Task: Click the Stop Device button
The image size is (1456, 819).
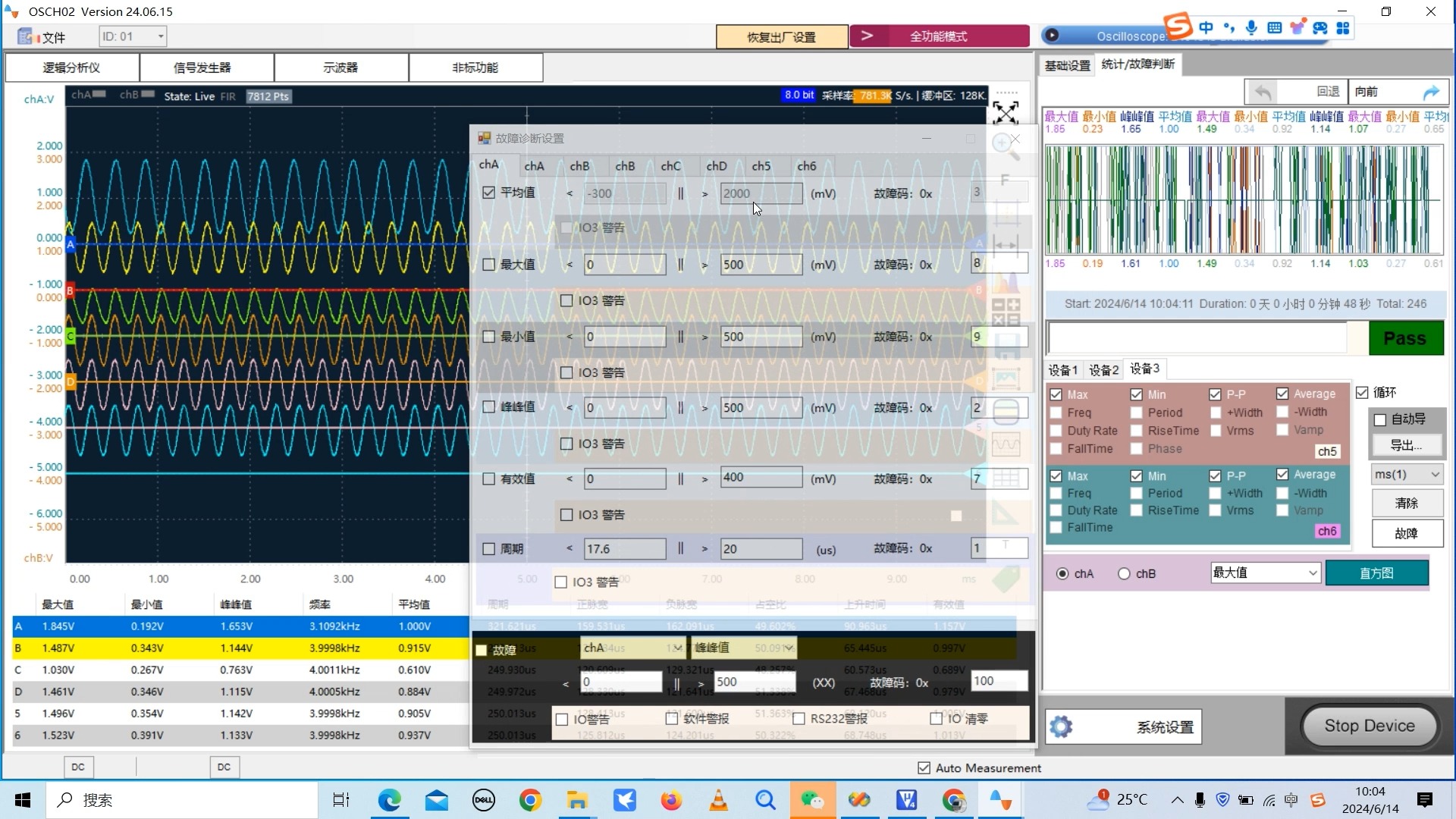Action: coord(1369,726)
